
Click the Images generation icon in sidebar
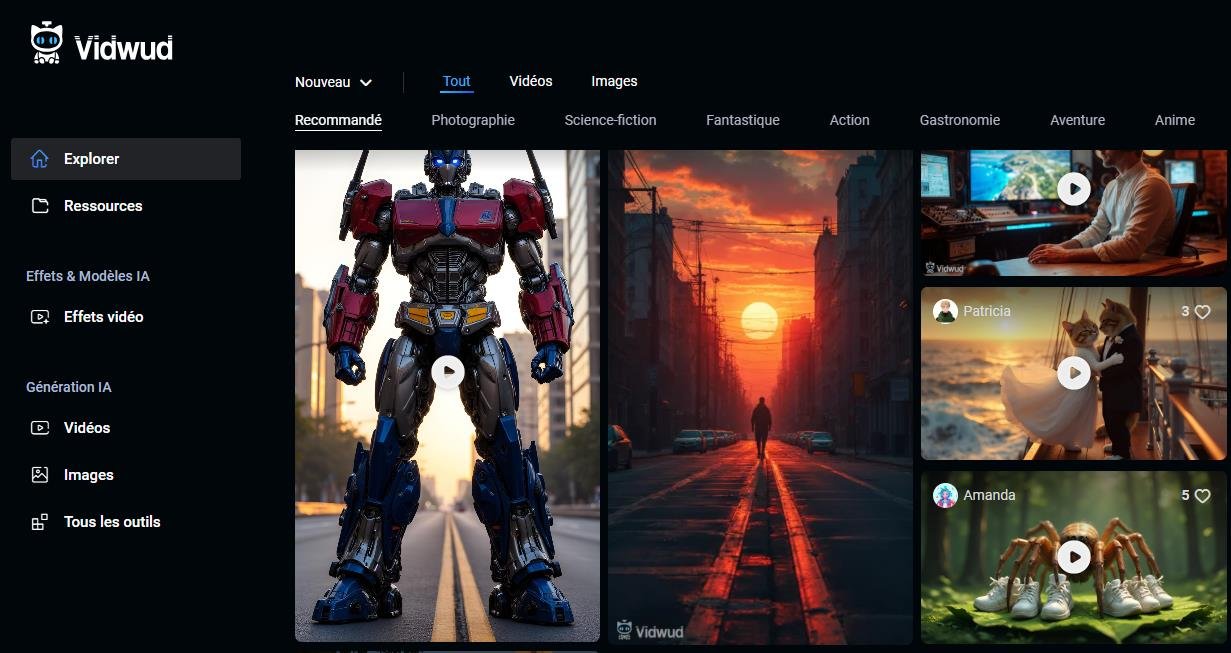40,475
